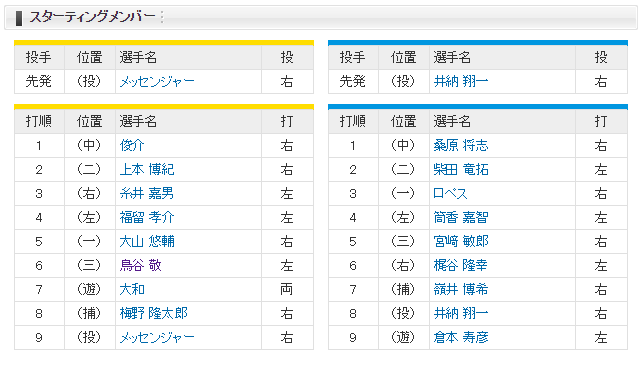Click ninth batter メッセンジャー link
This screenshot has height=379, width=643.
[x=157, y=337]
